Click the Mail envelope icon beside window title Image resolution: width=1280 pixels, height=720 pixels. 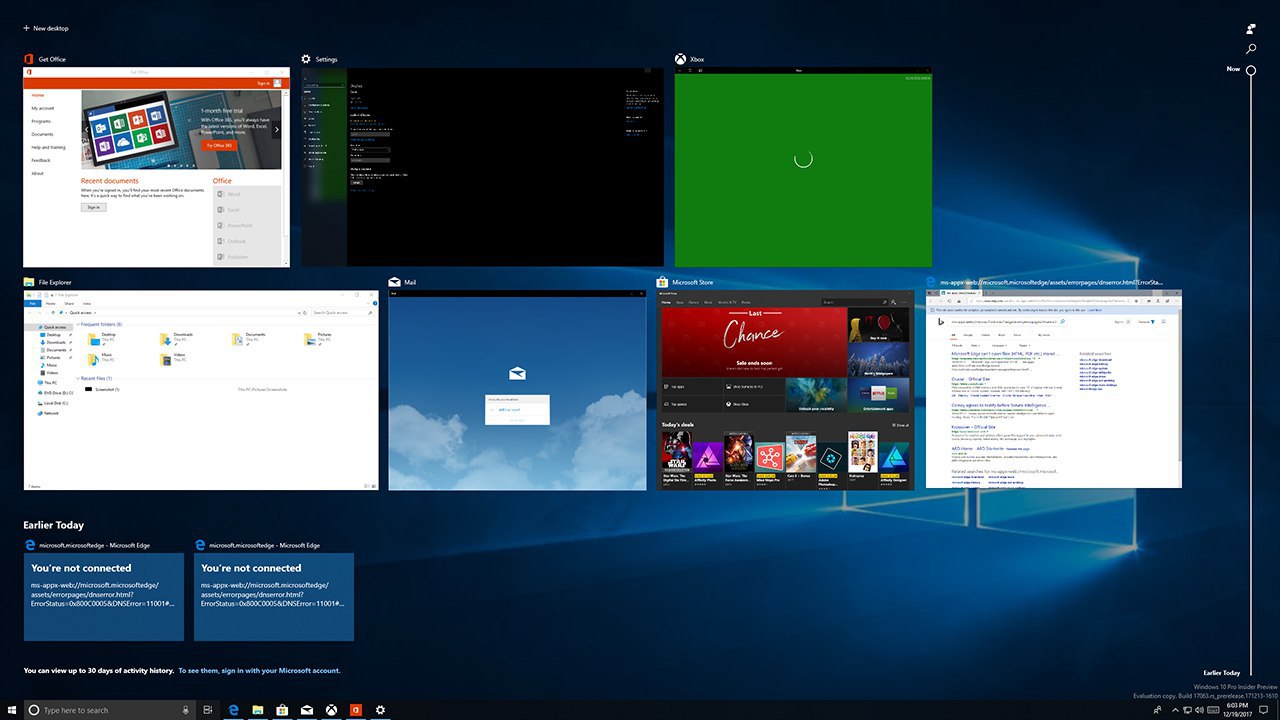[394, 282]
